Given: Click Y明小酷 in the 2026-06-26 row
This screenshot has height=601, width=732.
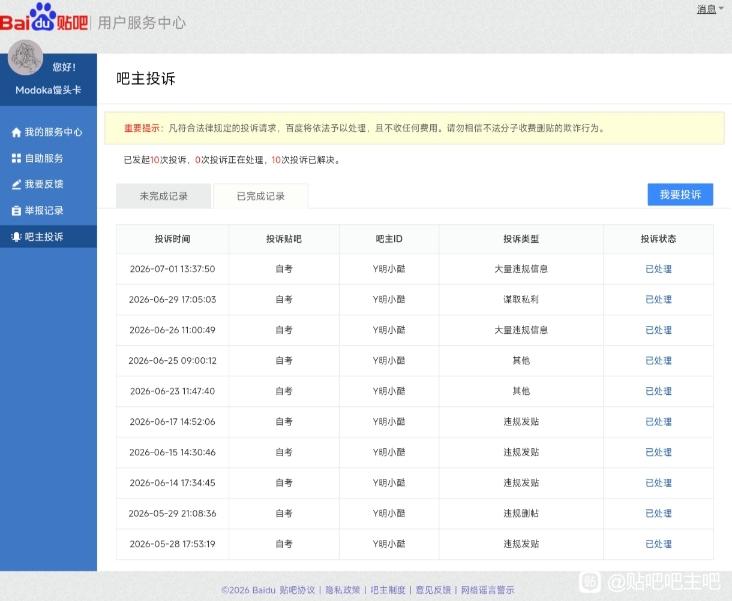Looking at the screenshot, I should pos(389,330).
